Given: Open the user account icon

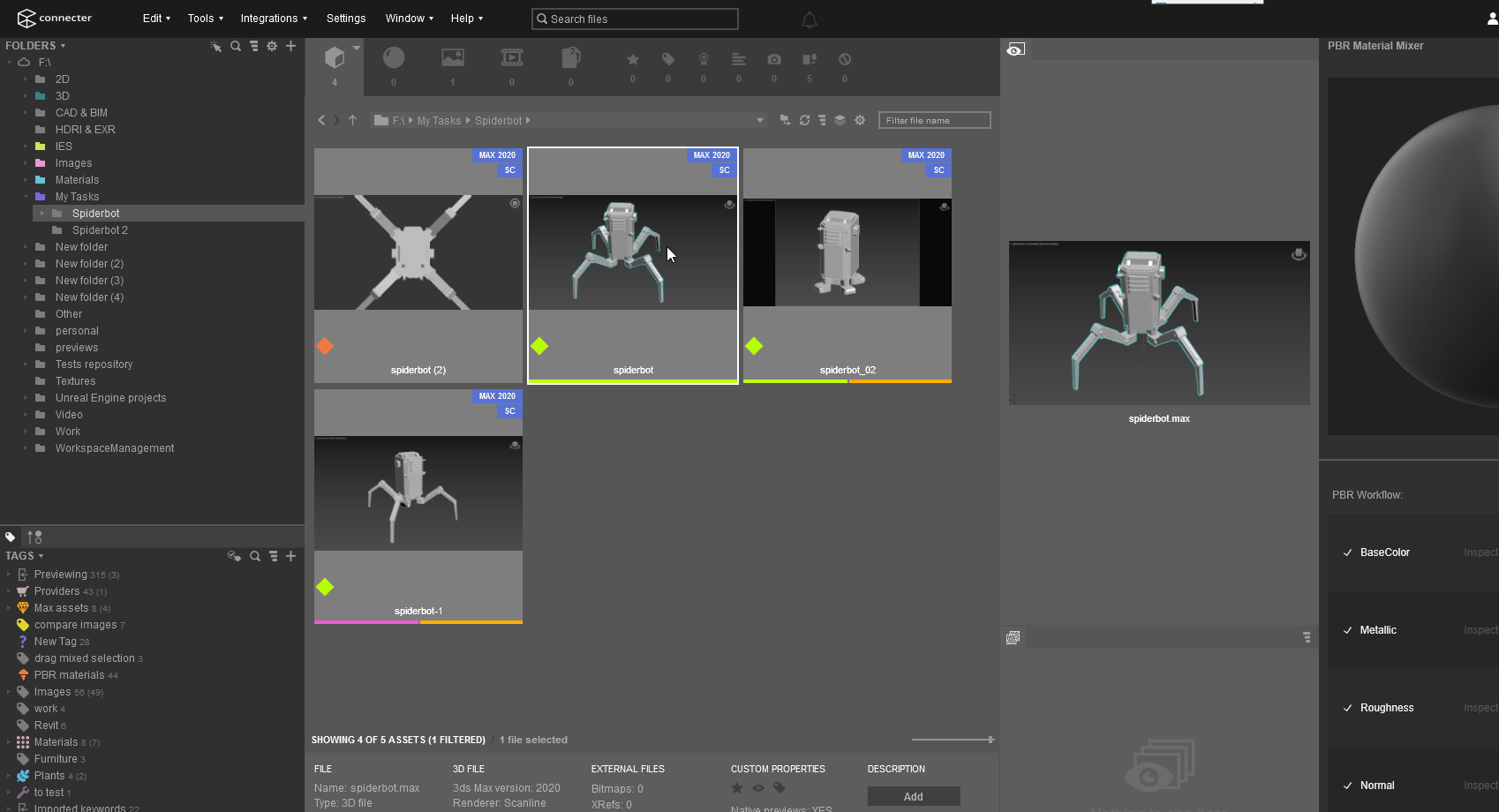Looking at the screenshot, I should [1492, 19].
